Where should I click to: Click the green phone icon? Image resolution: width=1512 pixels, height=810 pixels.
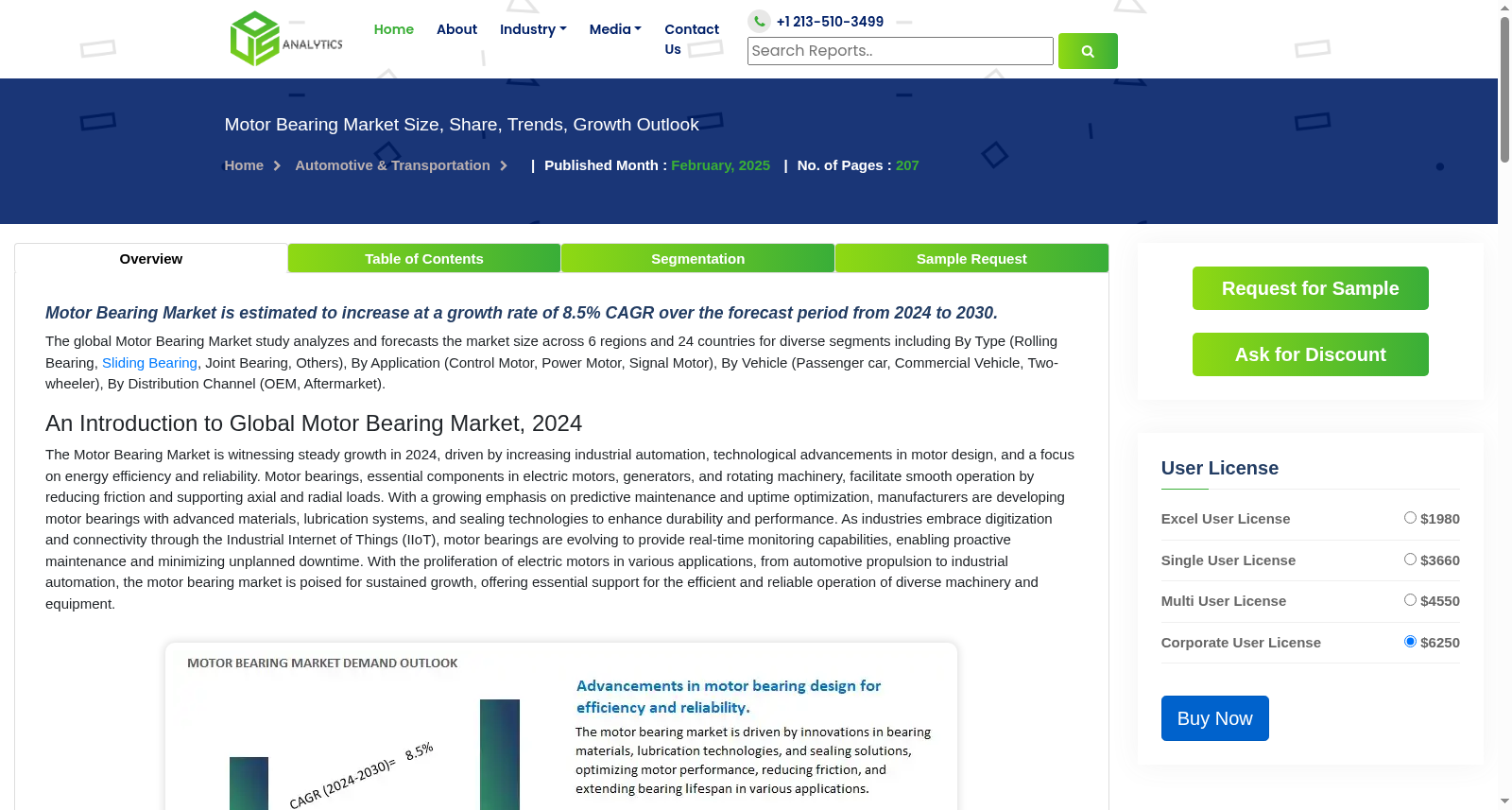[x=759, y=21]
